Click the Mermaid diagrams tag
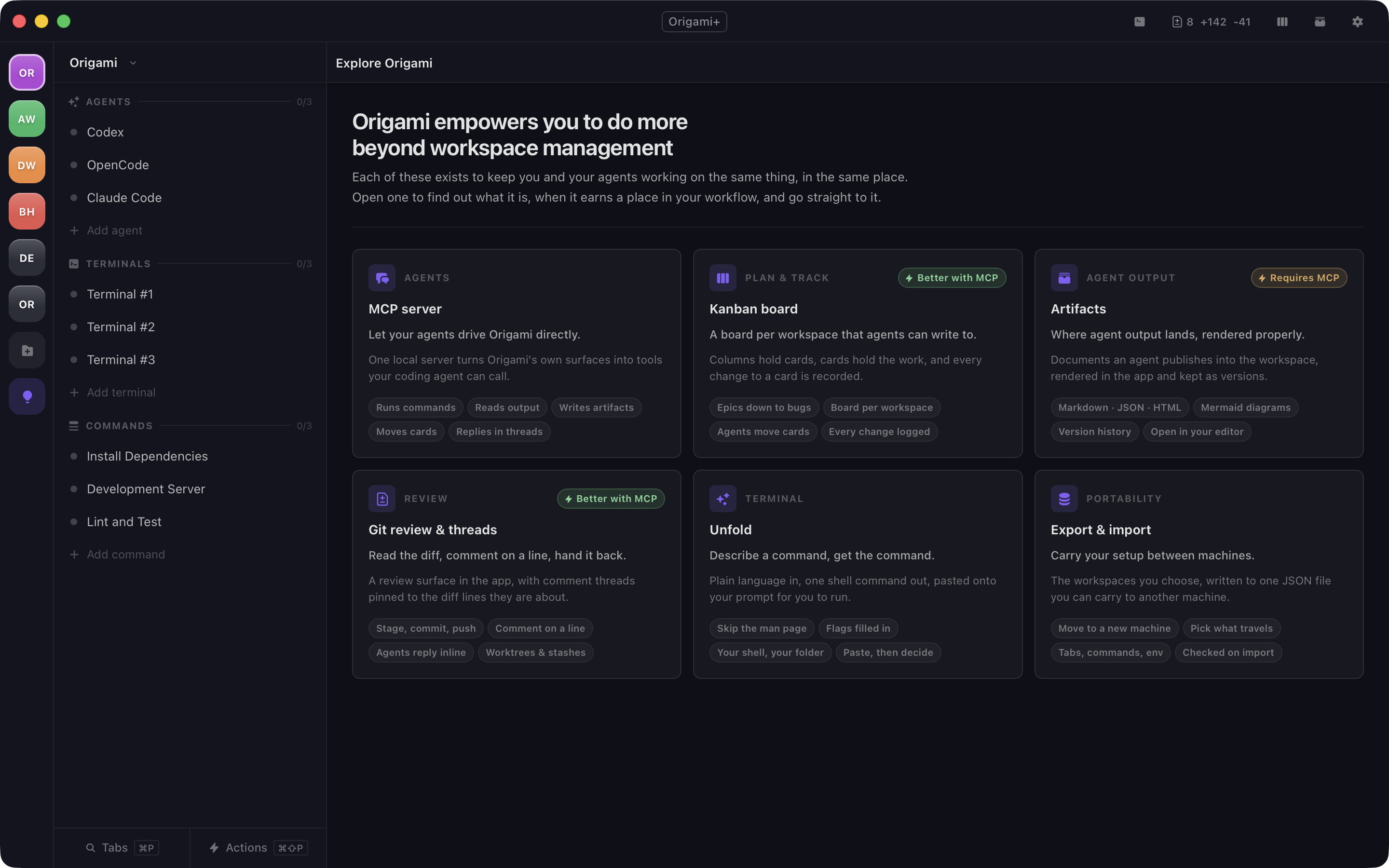The image size is (1389, 868). (x=1245, y=407)
